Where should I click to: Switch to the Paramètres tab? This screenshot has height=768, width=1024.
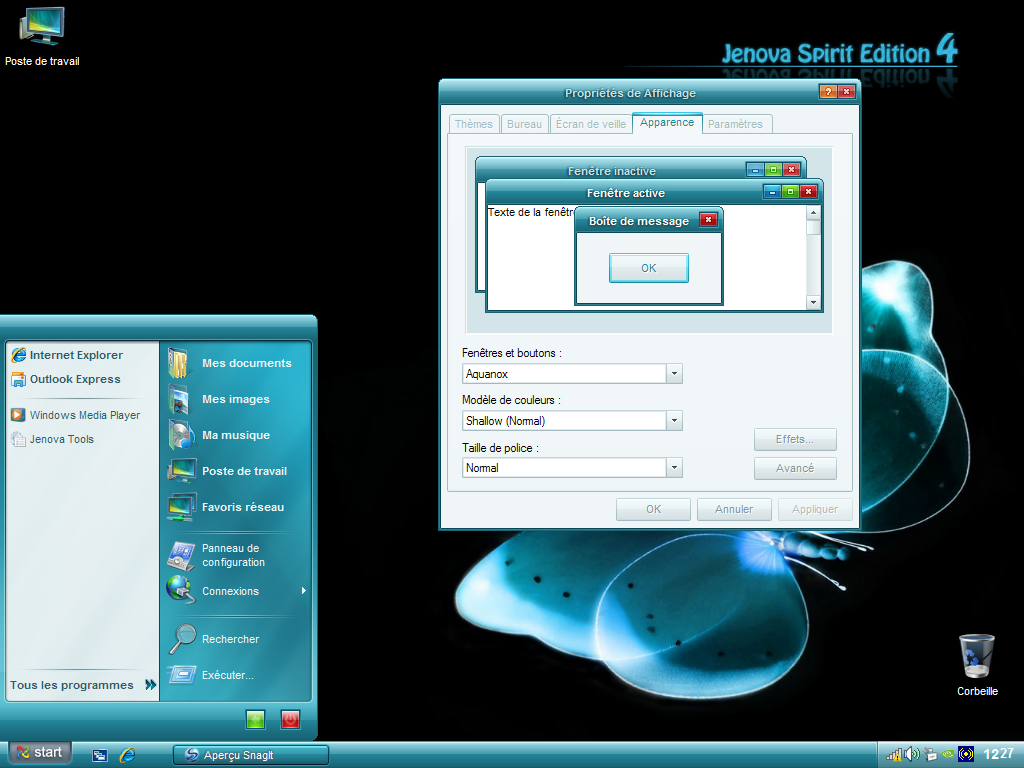coord(735,124)
